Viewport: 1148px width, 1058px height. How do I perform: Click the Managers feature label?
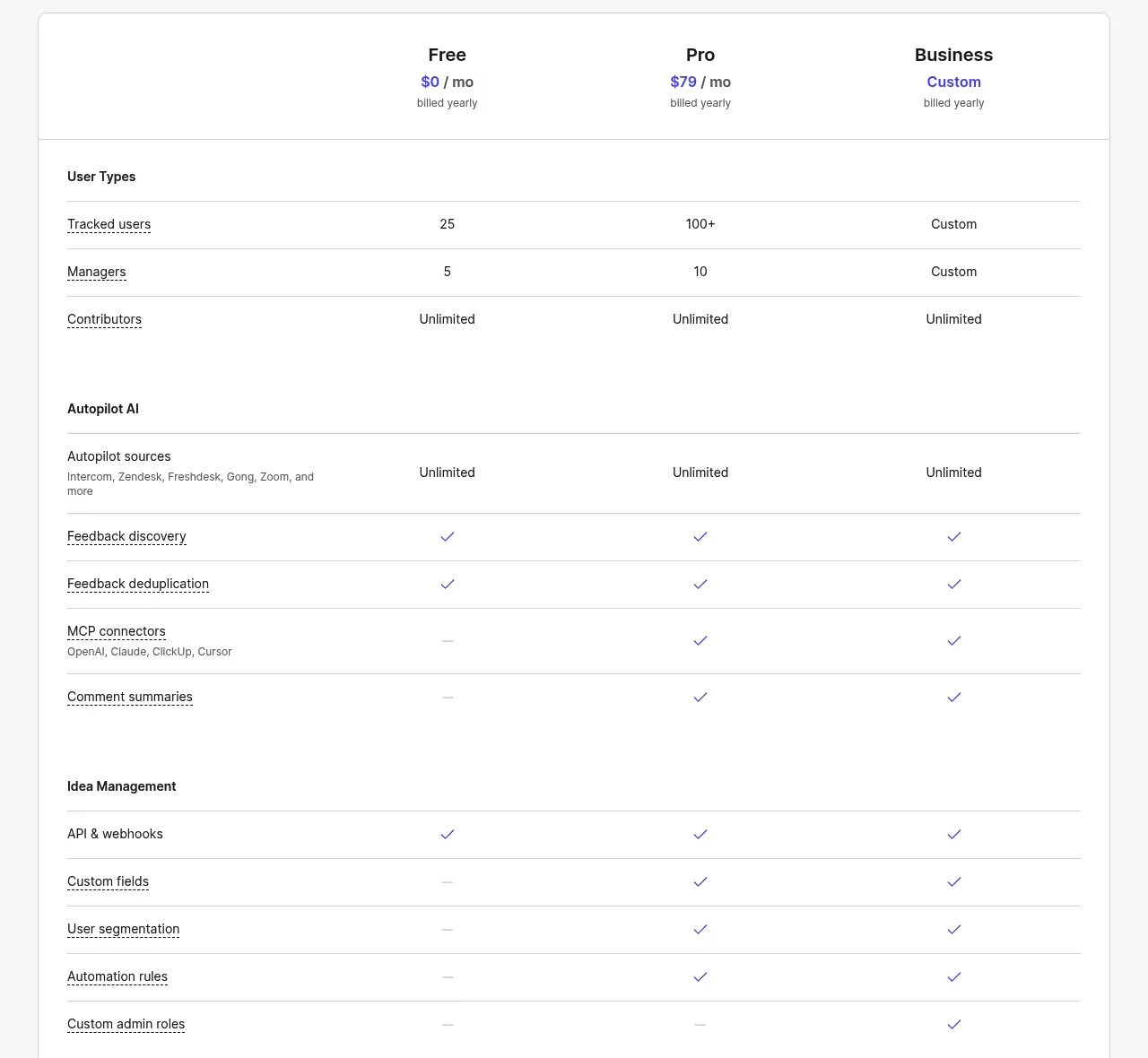point(97,272)
